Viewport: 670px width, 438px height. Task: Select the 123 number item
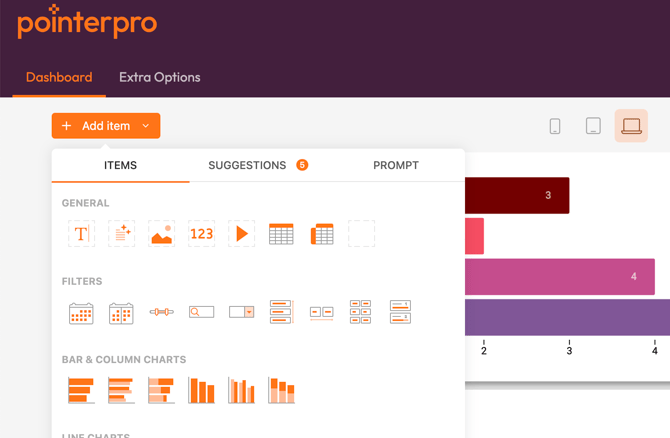coord(201,233)
